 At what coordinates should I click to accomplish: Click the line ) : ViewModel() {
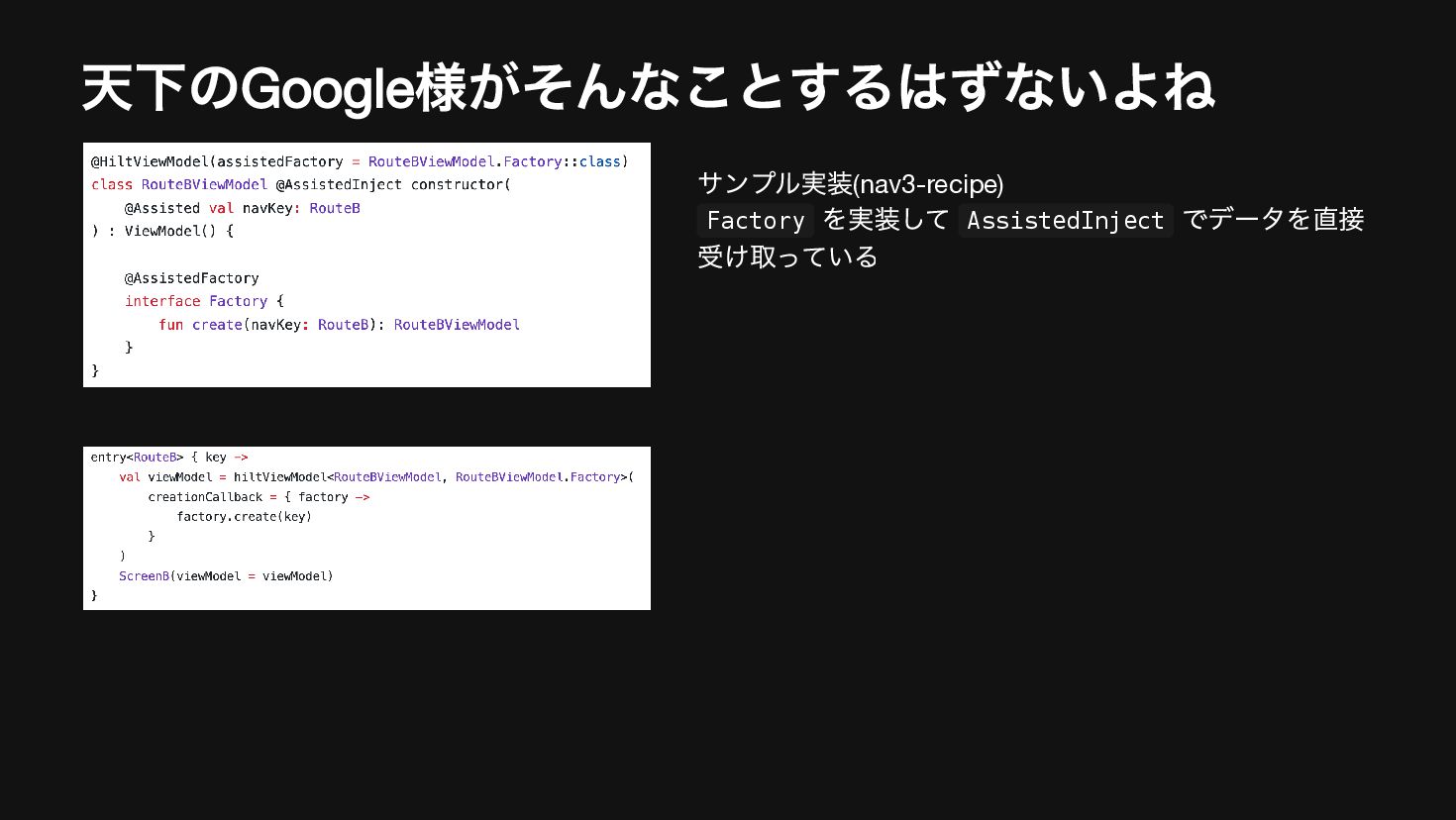coord(162,231)
